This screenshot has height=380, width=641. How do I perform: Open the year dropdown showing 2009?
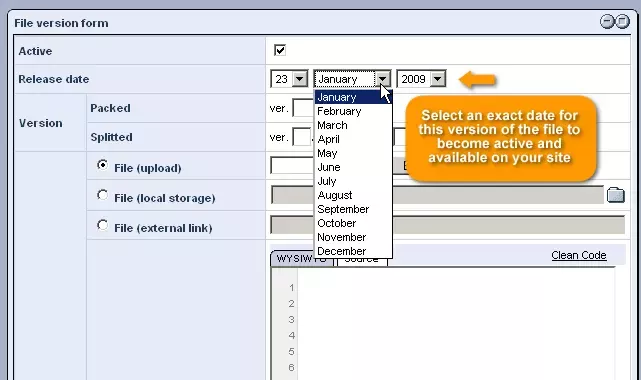click(x=421, y=79)
